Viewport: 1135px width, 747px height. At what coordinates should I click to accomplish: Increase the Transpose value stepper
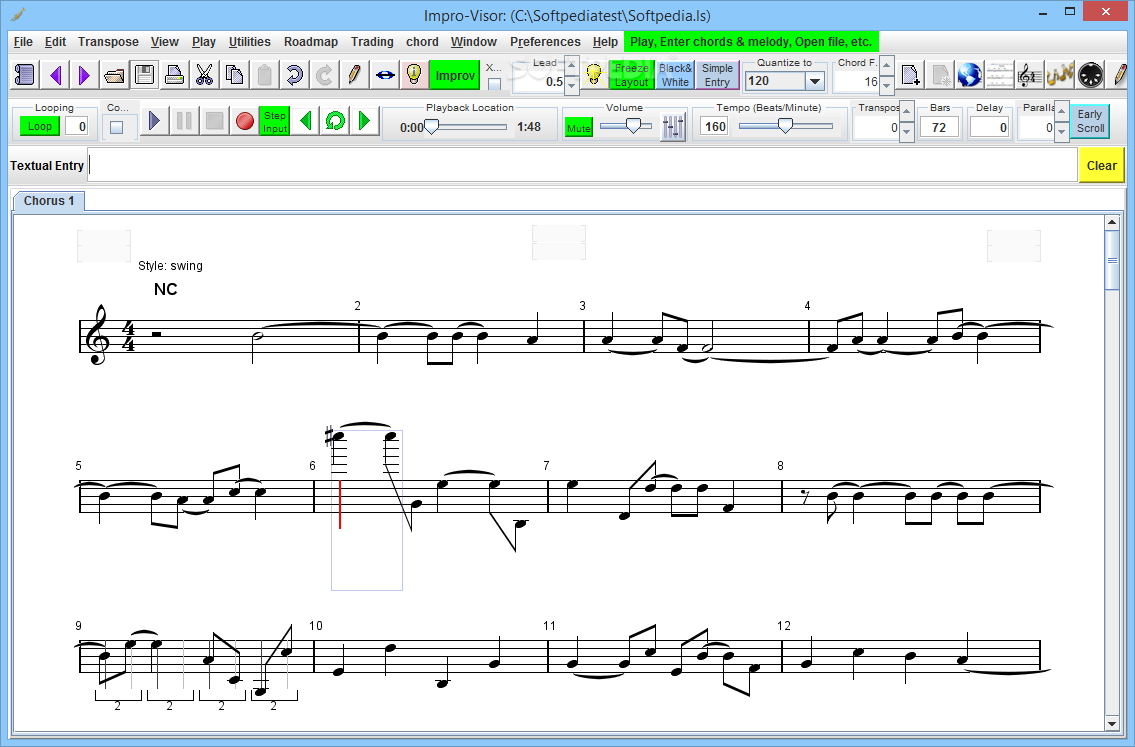click(x=907, y=112)
